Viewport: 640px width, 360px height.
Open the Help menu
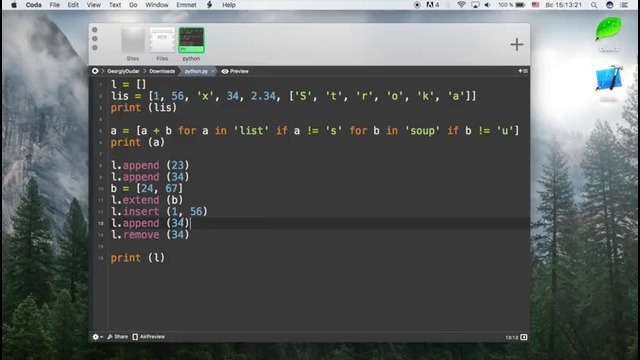tap(229, 5)
